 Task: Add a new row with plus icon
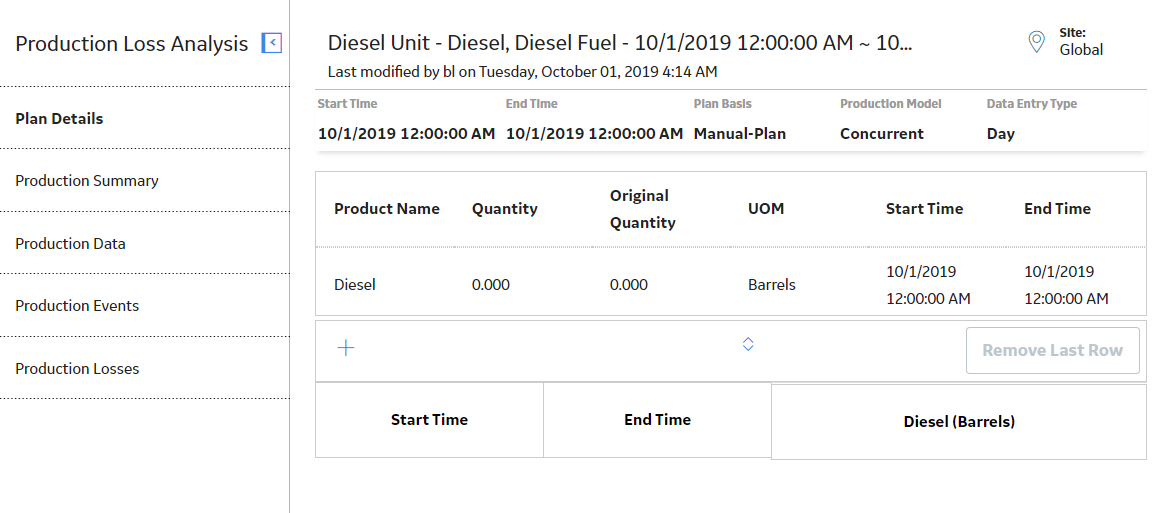[346, 347]
